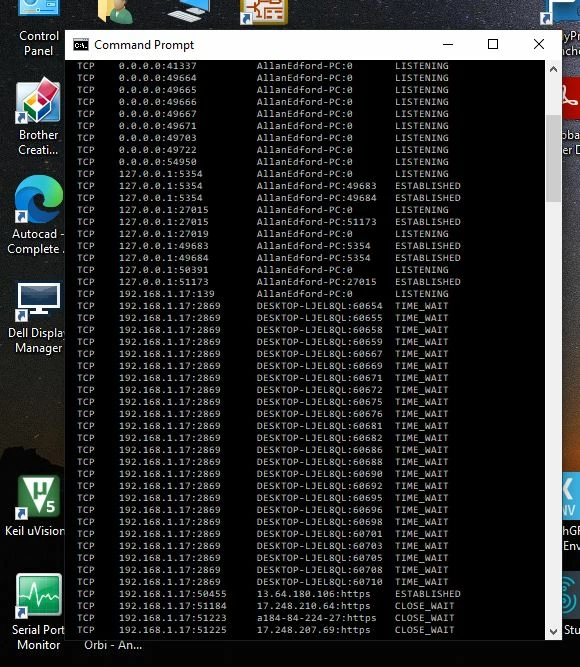The width and height of the screenshot is (580, 667).
Task: Click DESKTOP-LJEL8QL:60690 foreign address
Action: click(x=319, y=474)
